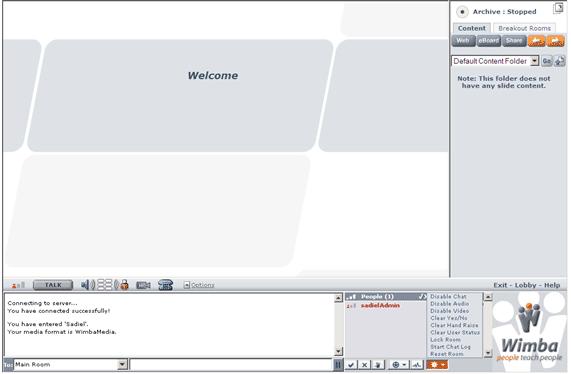
Task: Advance to next slide with orange right arrow
Action: 555,41
